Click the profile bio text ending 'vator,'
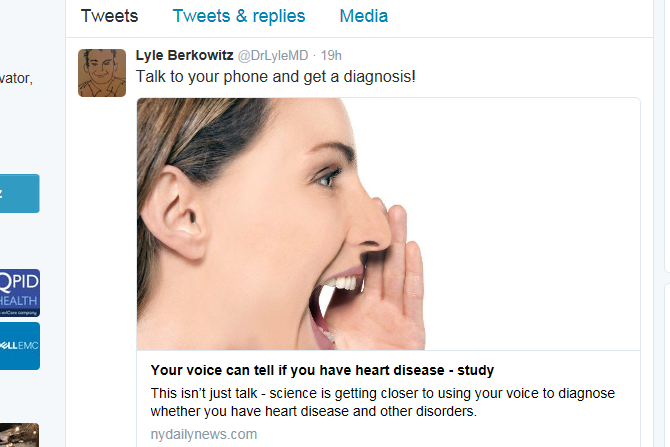The height and width of the screenshot is (447, 670). click(x=16, y=78)
